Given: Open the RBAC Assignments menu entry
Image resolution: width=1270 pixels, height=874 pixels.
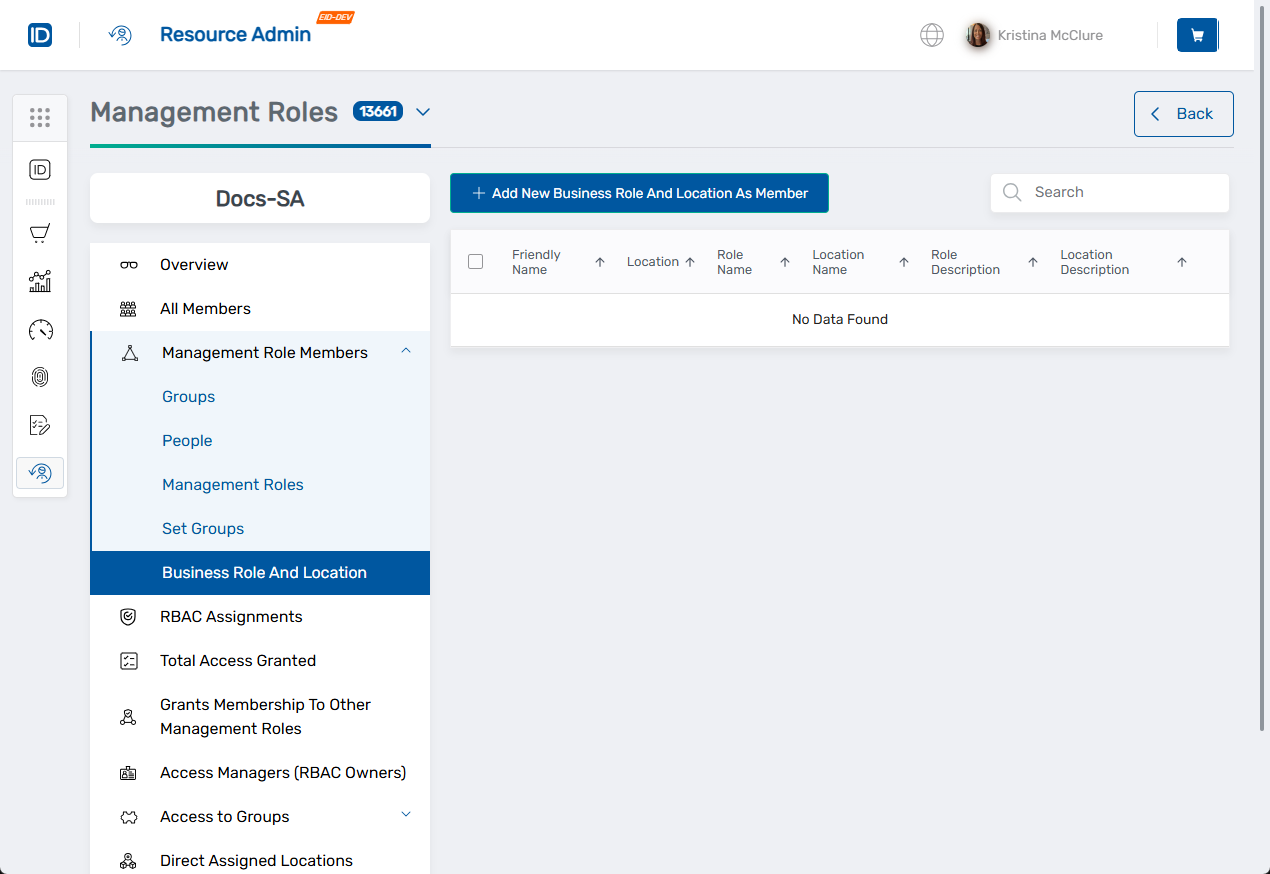Looking at the screenshot, I should (x=231, y=616).
